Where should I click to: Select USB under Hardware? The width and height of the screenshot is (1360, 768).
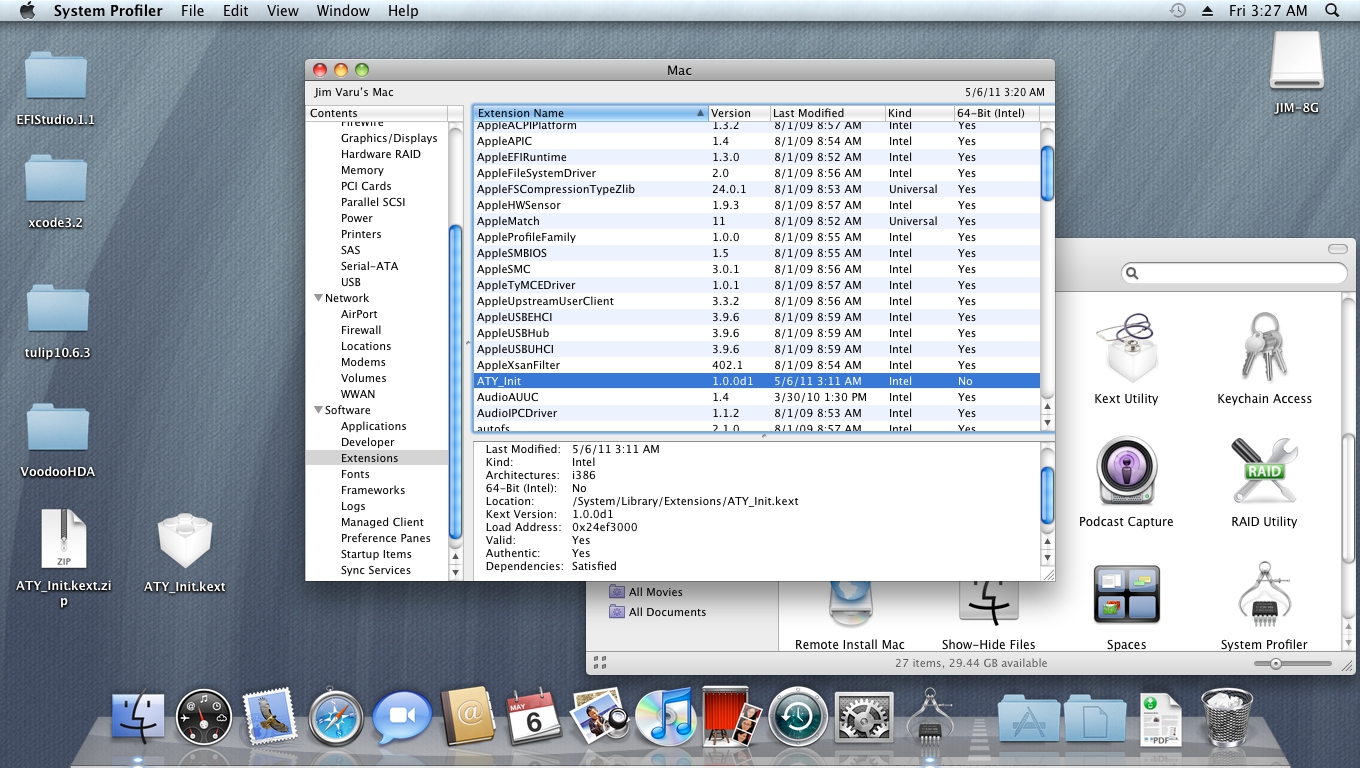pyautogui.click(x=351, y=282)
